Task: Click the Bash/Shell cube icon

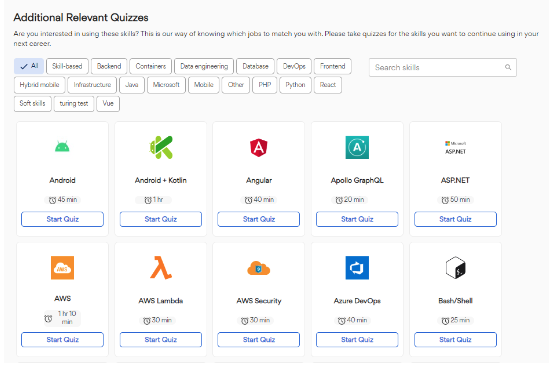Action: 455,268
